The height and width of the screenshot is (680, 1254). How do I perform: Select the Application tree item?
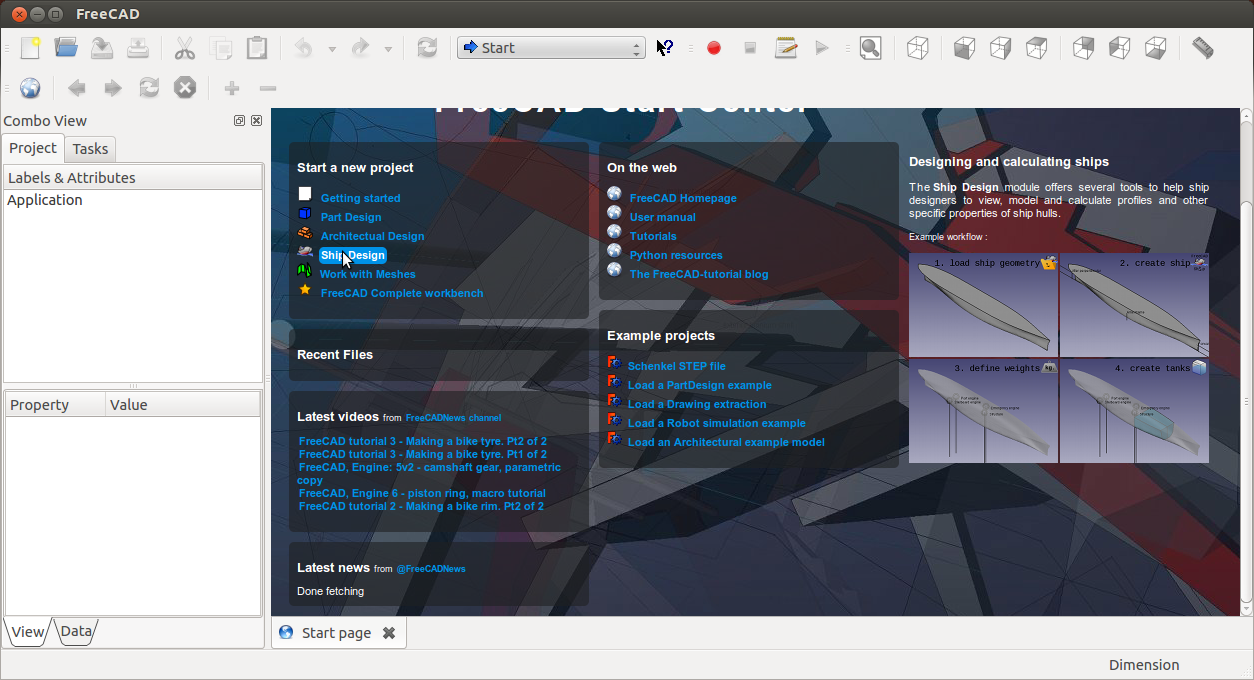pos(45,200)
